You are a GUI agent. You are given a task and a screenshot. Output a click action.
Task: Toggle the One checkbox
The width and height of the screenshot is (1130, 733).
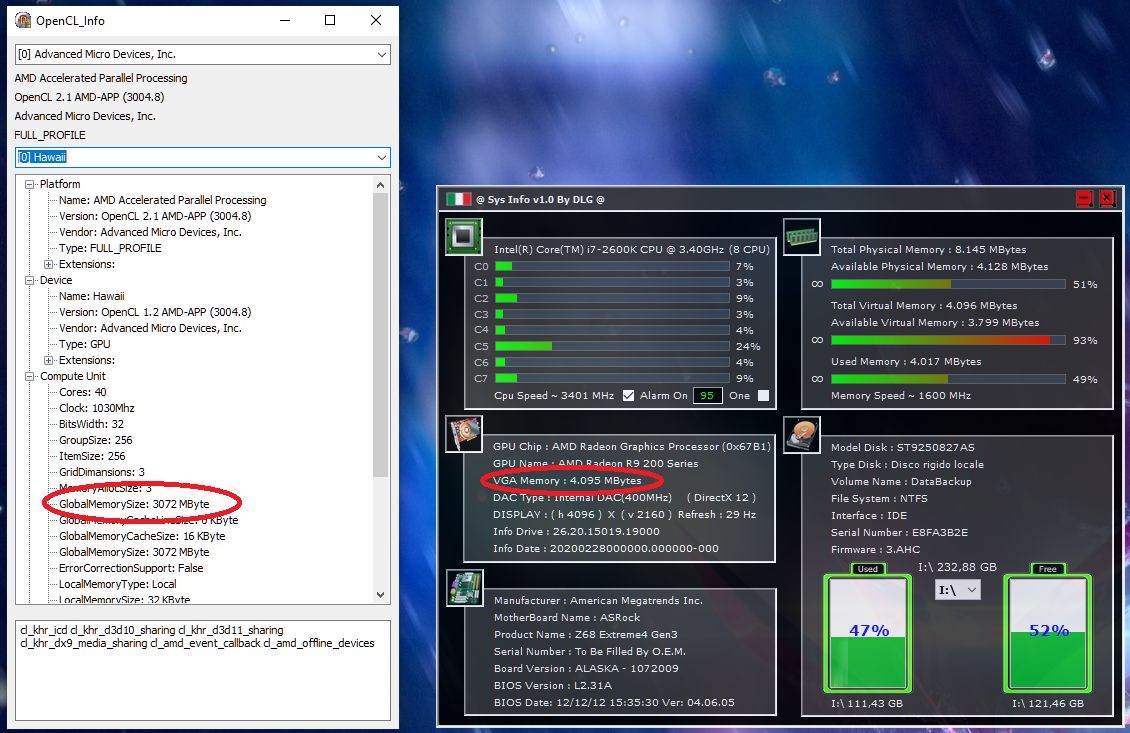coord(763,396)
